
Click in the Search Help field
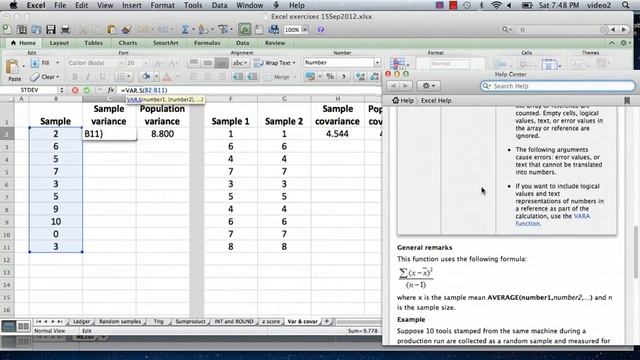(558, 86)
